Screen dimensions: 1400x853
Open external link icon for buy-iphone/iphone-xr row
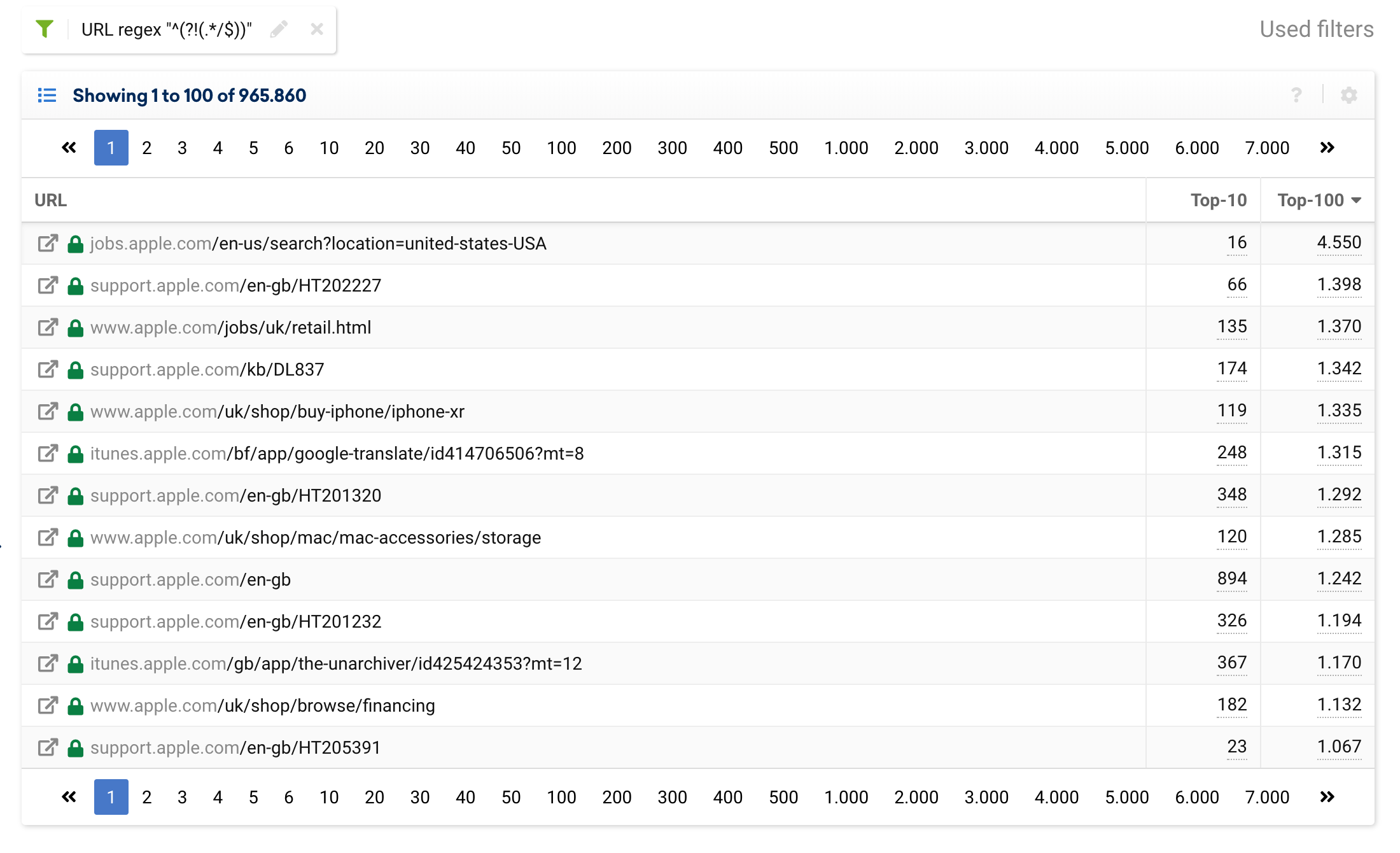[48, 411]
